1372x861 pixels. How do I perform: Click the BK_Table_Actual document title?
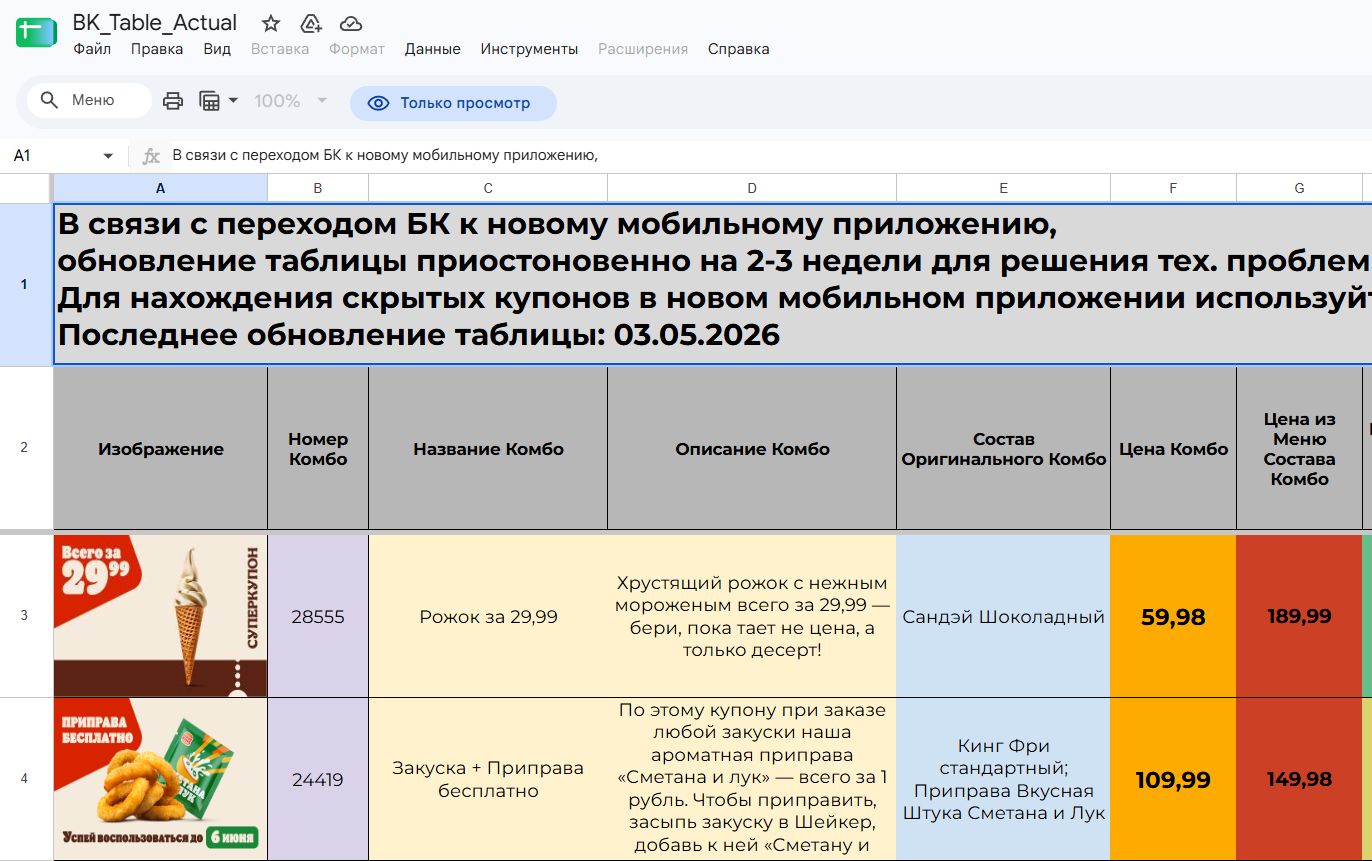pos(155,23)
